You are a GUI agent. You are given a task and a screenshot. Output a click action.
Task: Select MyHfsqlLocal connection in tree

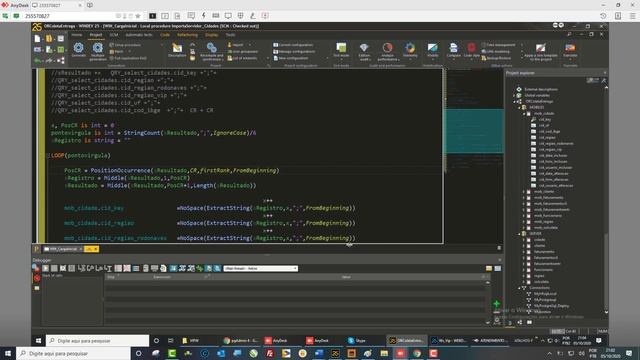545,294
